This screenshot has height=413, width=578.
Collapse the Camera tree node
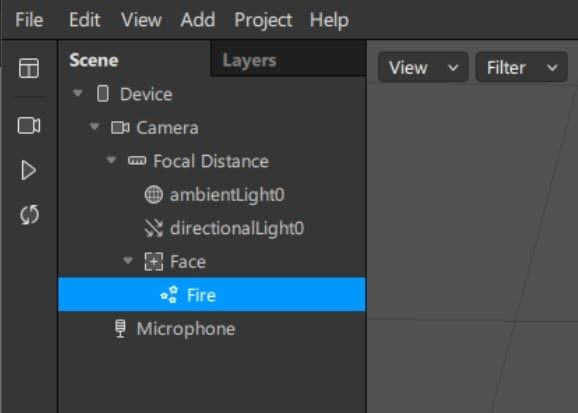tap(94, 126)
